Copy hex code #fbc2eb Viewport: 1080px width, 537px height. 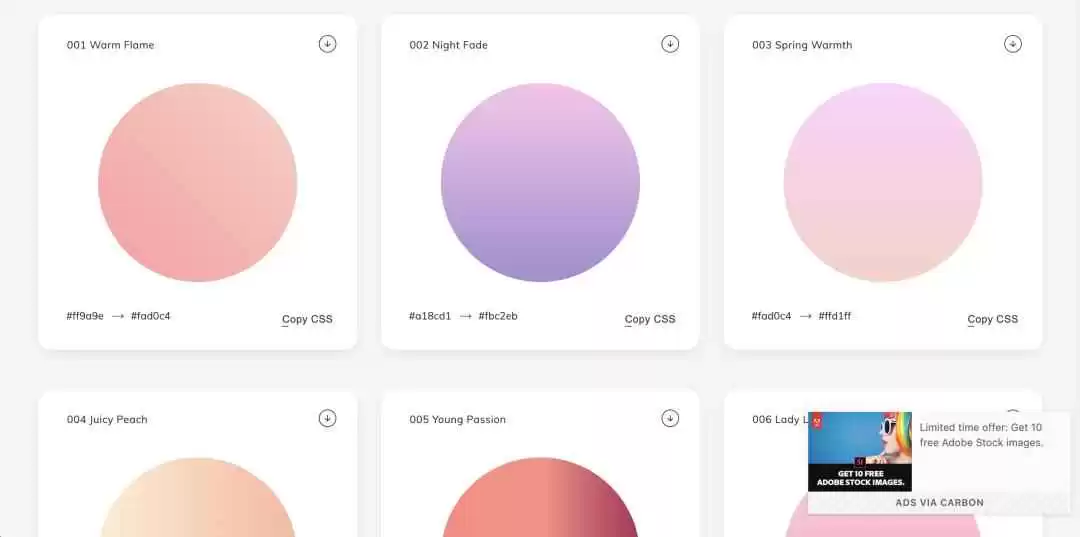click(498, 316)
